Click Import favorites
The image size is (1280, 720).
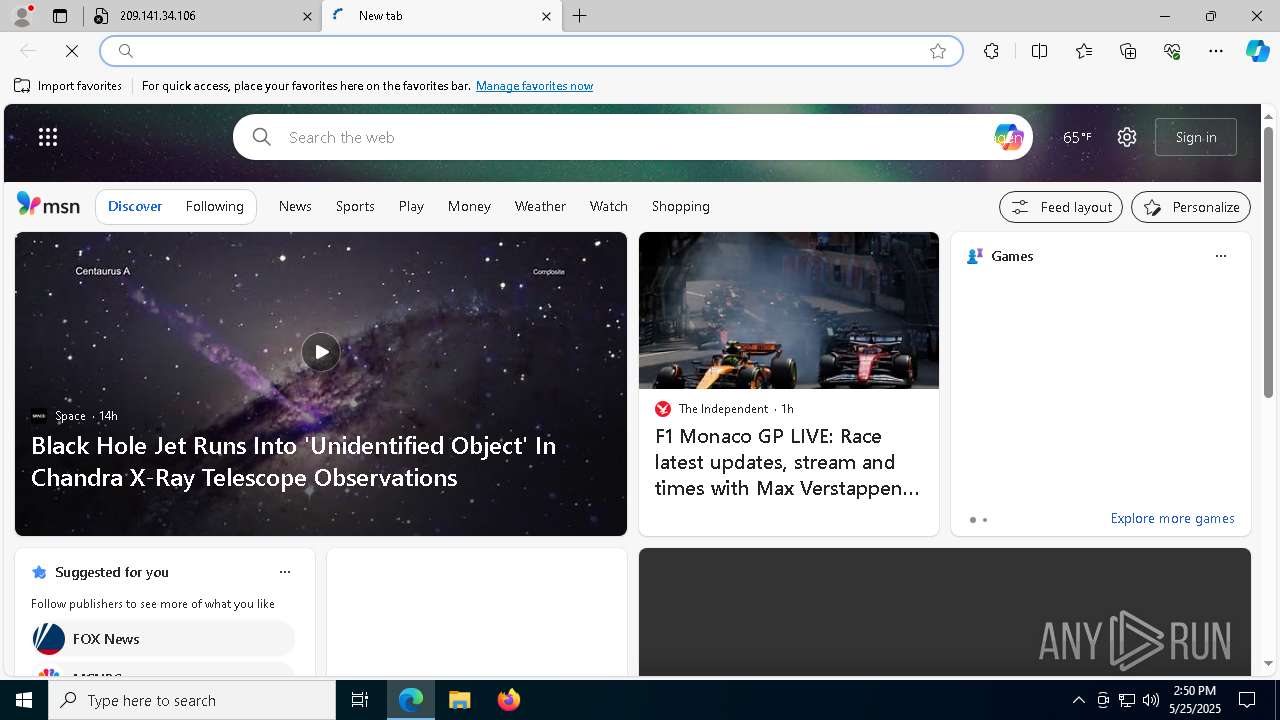68,86
